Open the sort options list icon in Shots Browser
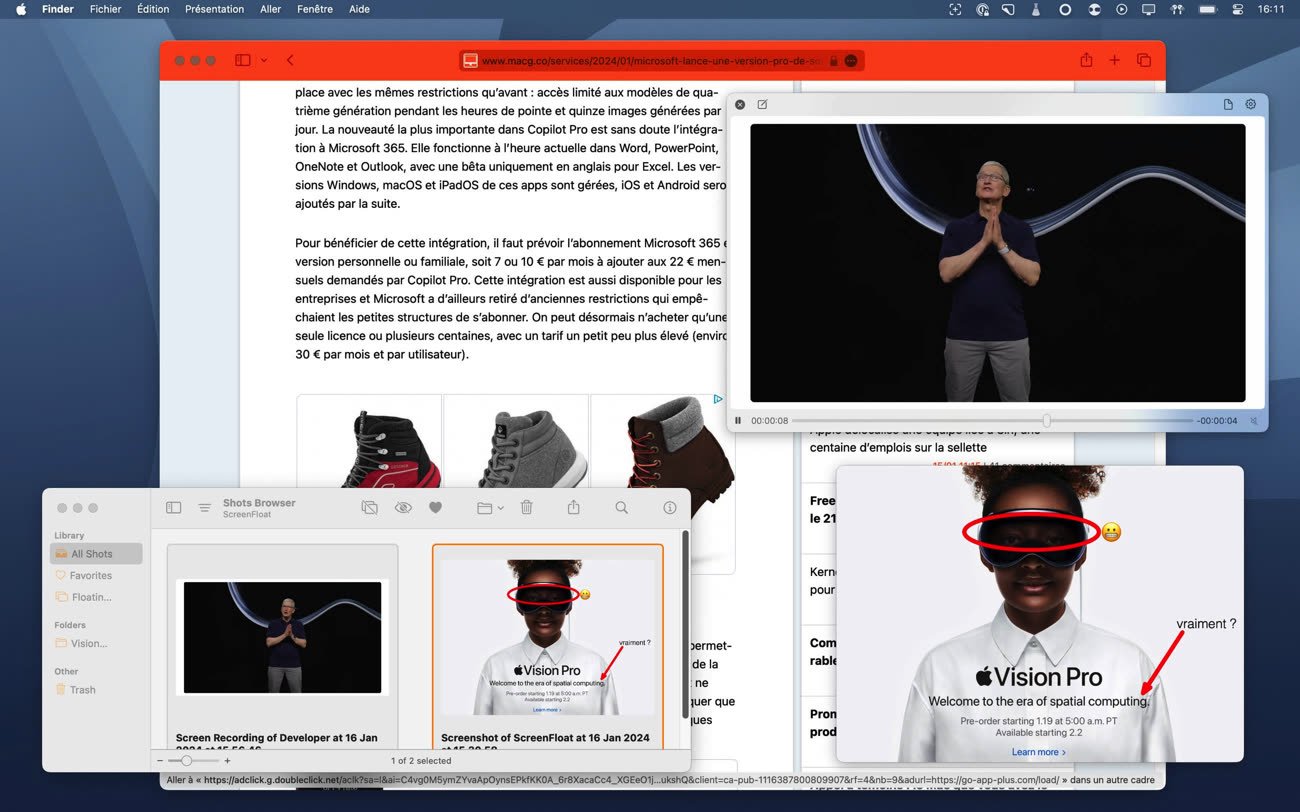The width and height of the screenshot is (1300, 812). 204,508
